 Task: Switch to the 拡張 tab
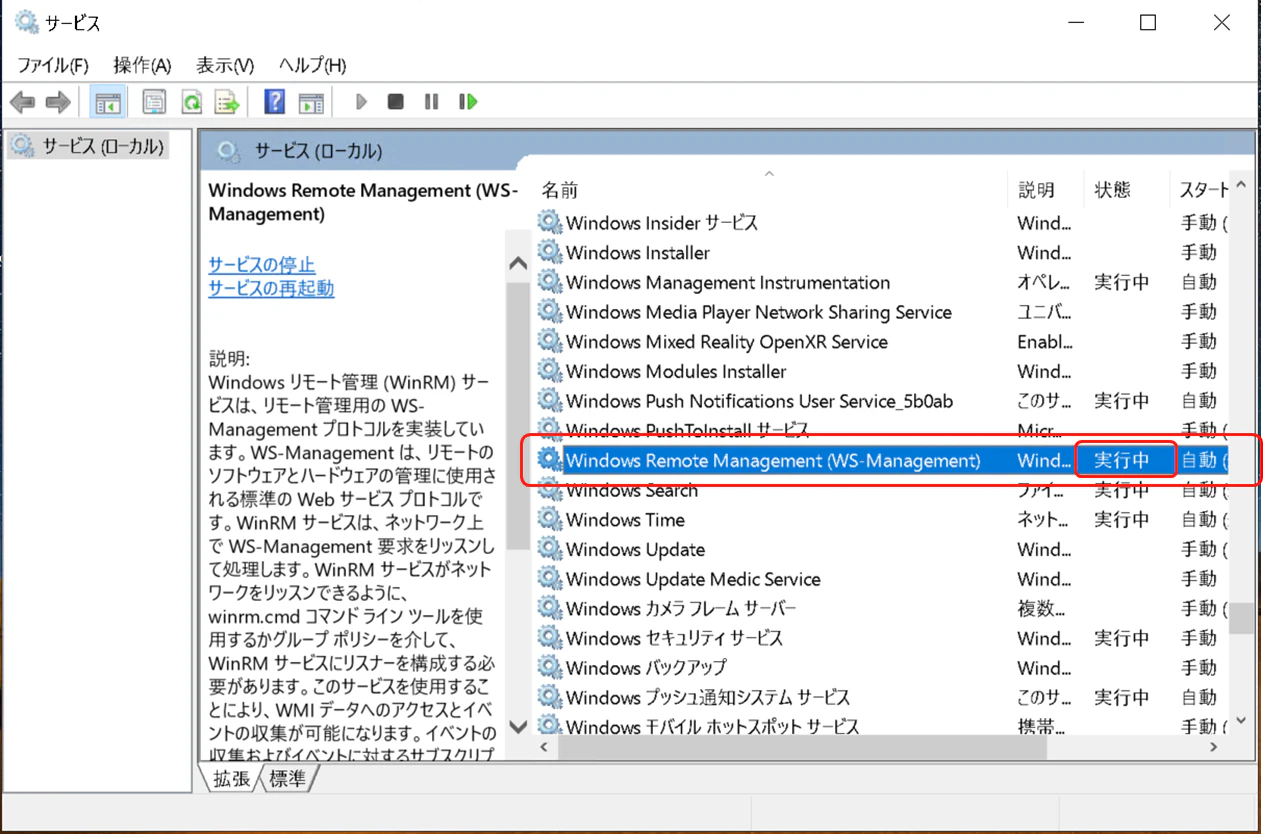tap(231, 779)
